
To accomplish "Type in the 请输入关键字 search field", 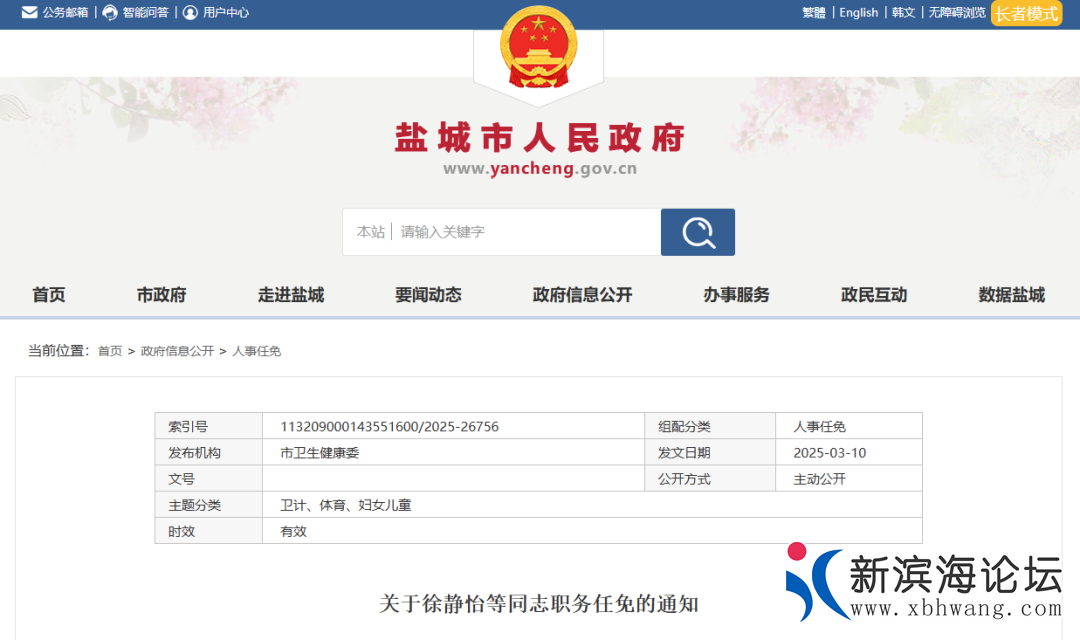I will 525,232.
